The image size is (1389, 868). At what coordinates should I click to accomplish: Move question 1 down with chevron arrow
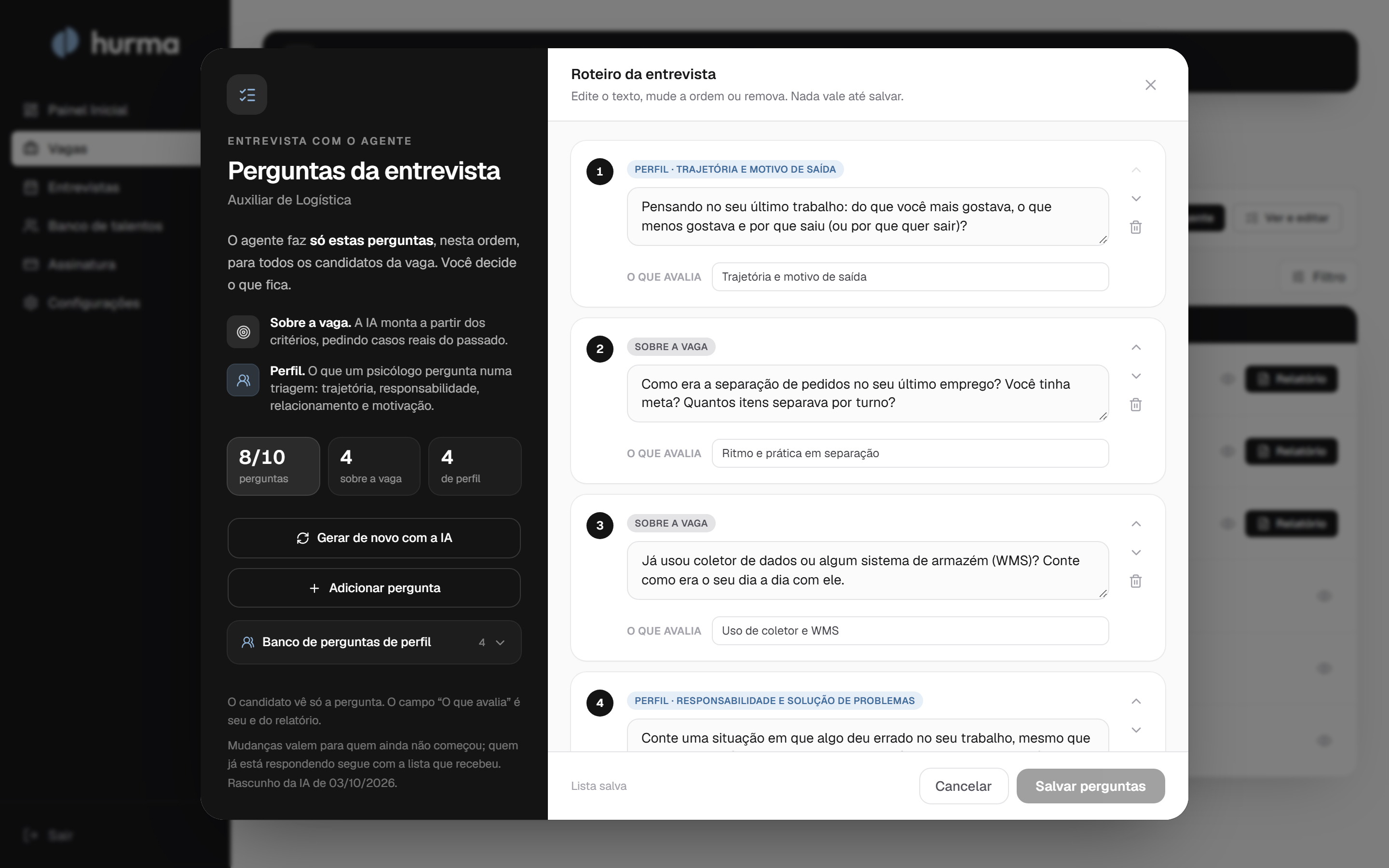point(1135,199)
